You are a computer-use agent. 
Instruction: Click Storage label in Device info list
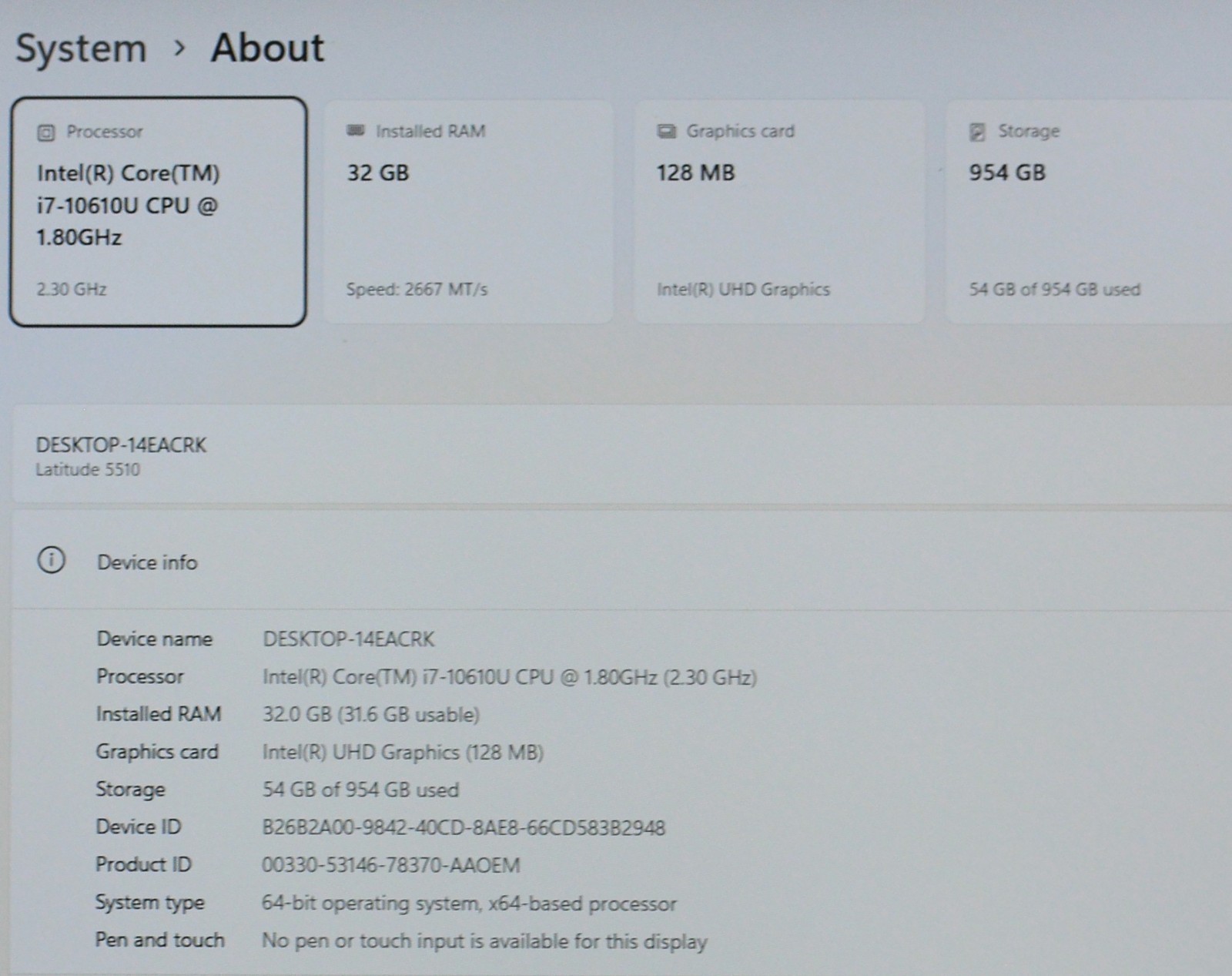(x=130, y=790)
